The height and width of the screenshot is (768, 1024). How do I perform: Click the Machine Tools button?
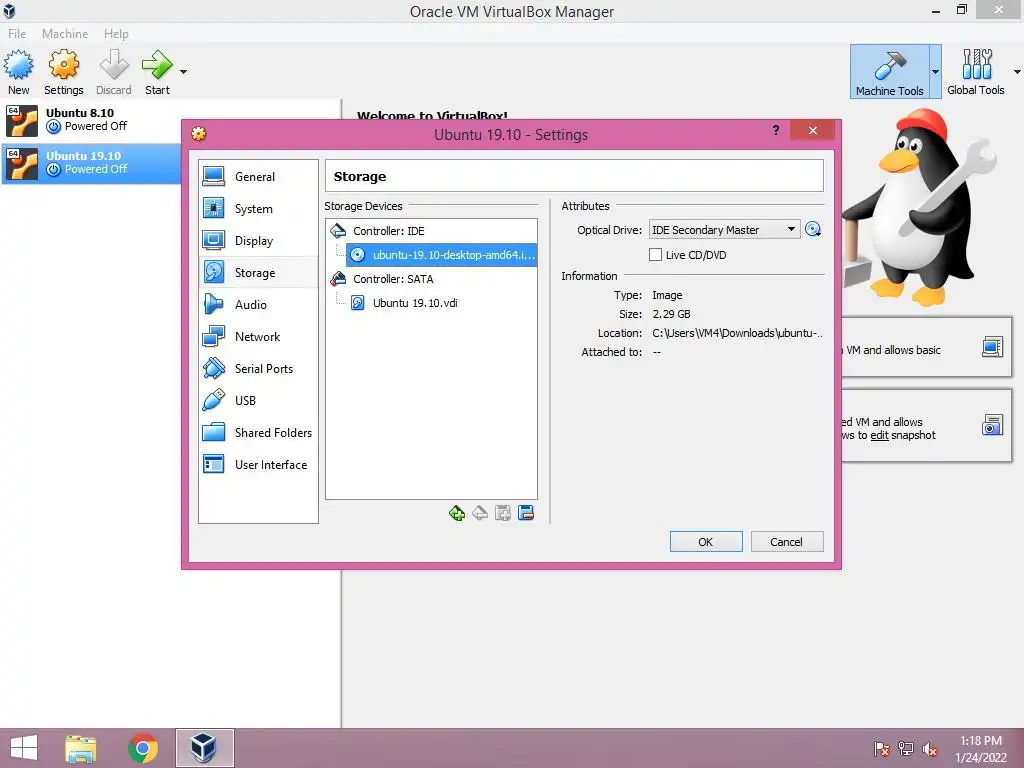click(x=889, y=72)
